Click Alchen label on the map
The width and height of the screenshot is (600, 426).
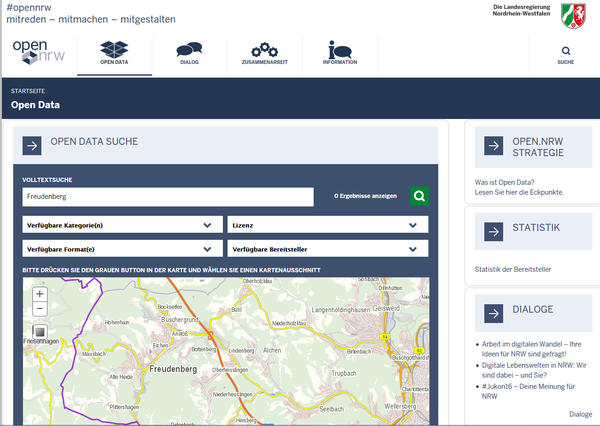272,350
